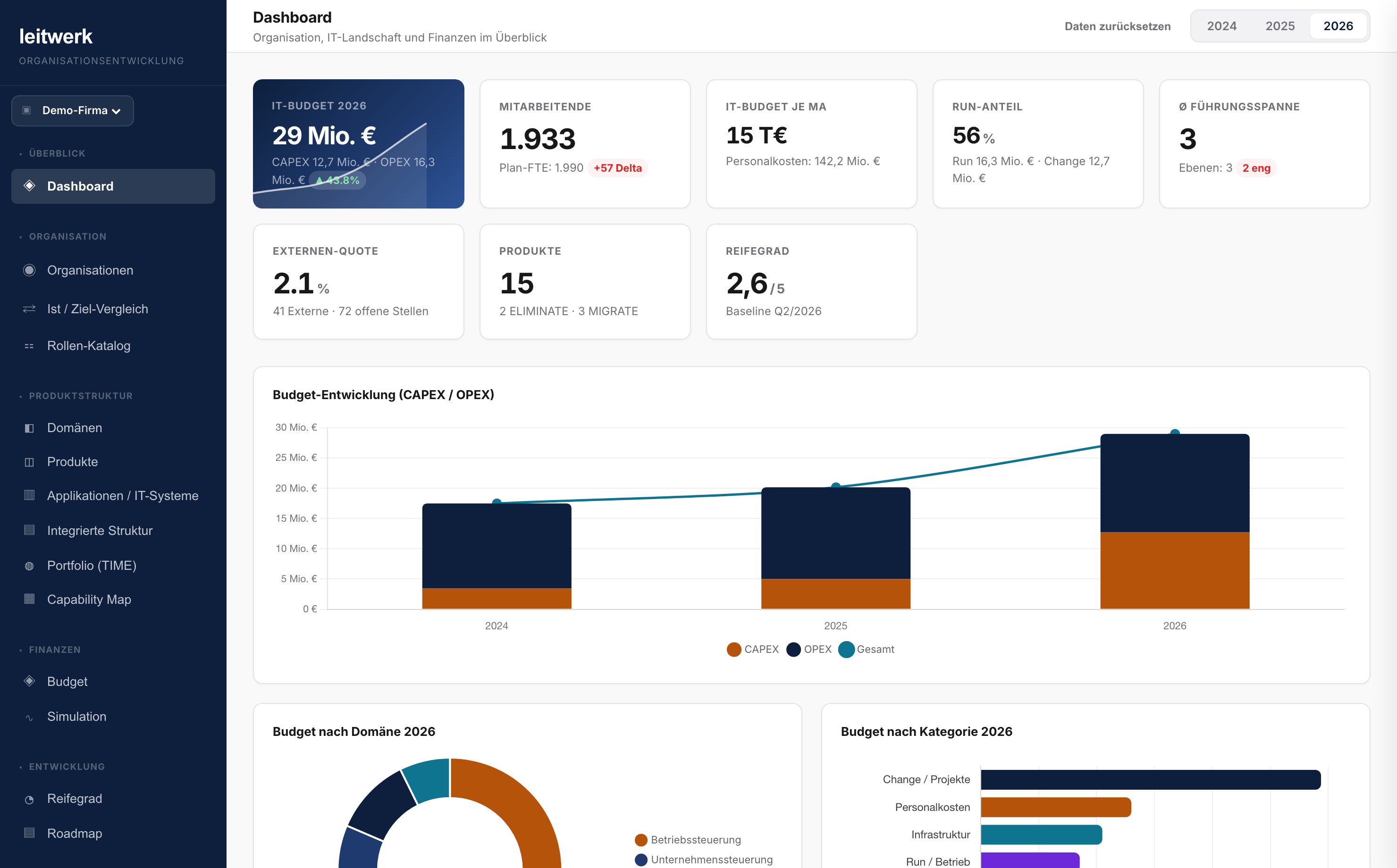Click the Organisationen circle icon

tap(29, 270)
